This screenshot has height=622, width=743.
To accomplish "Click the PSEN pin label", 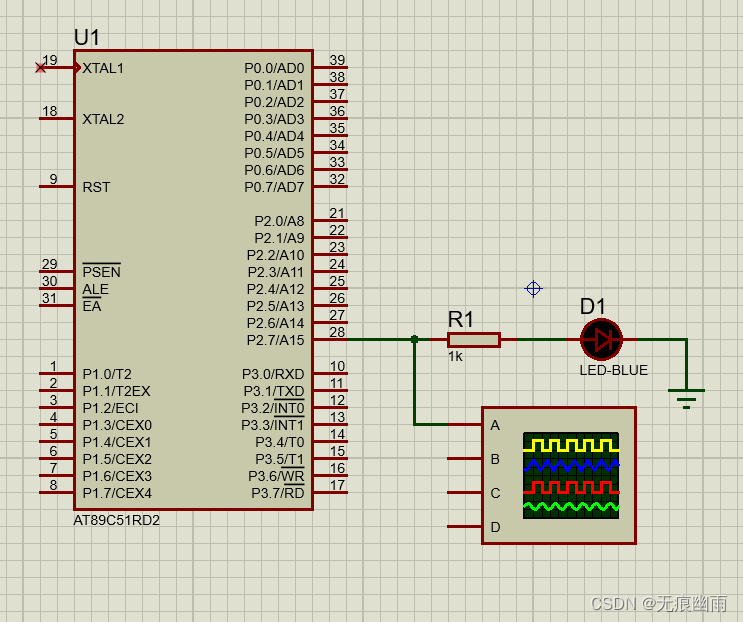I will 101,271.
